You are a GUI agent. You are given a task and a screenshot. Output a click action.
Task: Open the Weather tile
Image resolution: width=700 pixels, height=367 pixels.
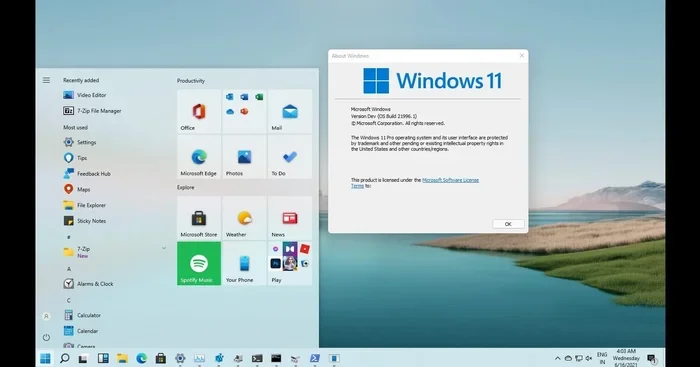[244, 218]
